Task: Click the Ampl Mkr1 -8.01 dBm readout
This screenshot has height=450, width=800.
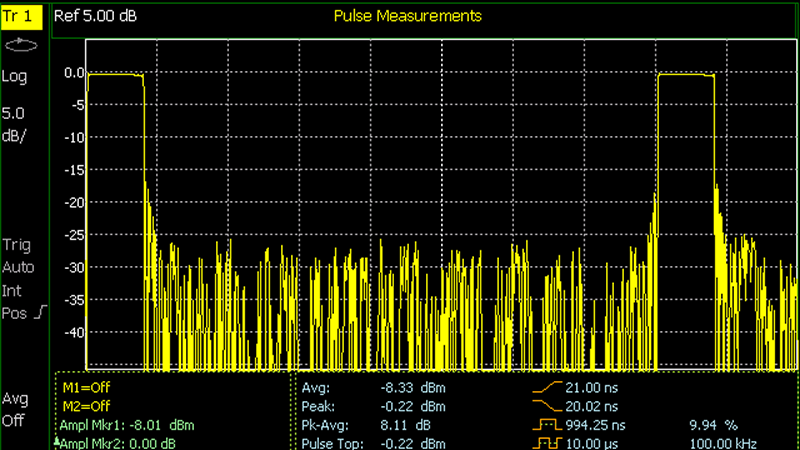Action: tap(127, 425)
